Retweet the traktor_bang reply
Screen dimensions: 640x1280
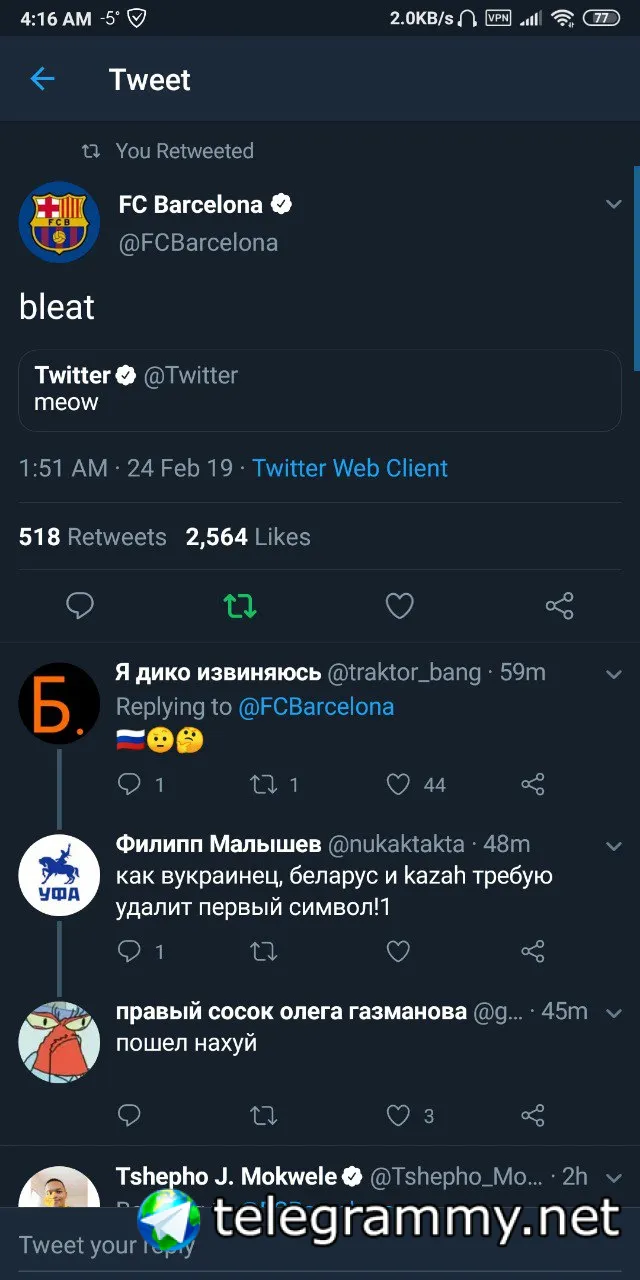click(x=263, y=784)
